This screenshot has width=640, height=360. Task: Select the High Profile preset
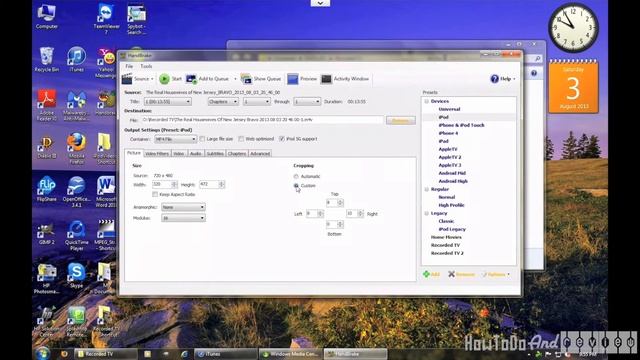(x=451, y=205)
